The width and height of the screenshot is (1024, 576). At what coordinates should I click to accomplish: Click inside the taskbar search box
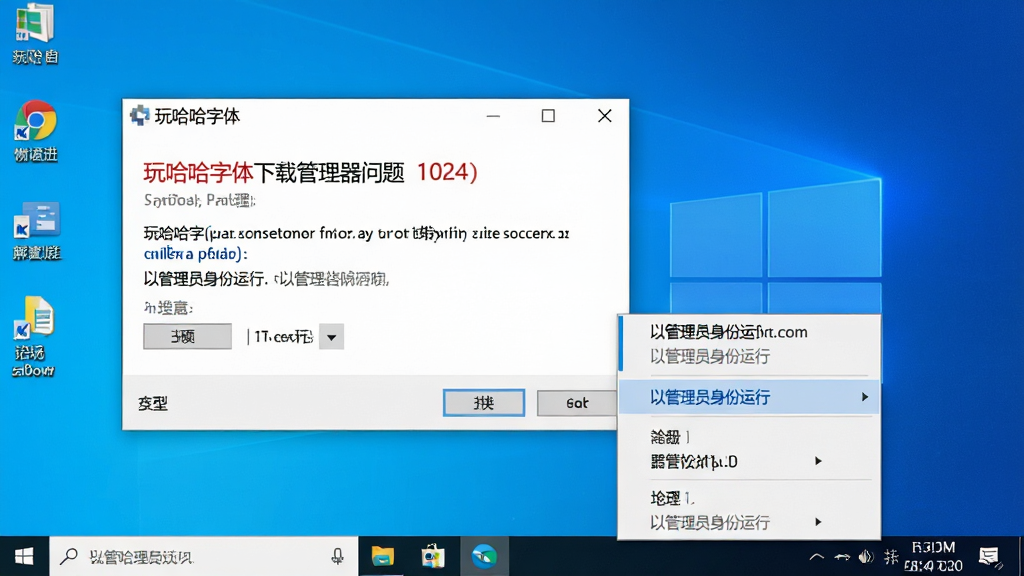click(x=204, y=556)
